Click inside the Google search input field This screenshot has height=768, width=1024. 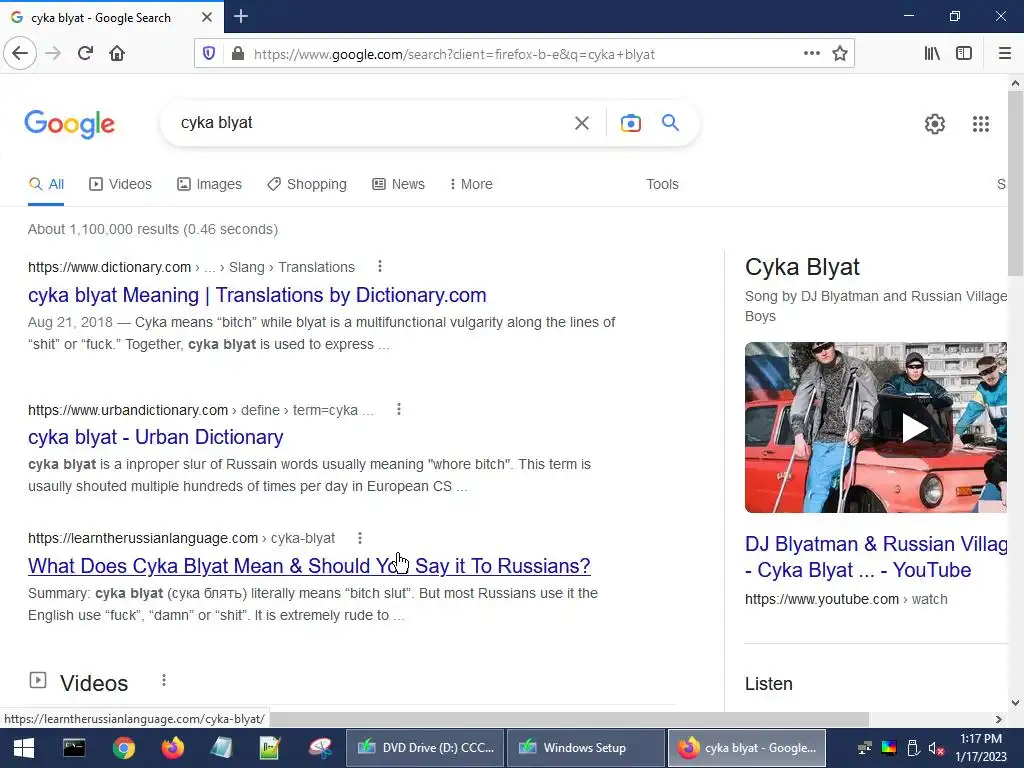pyautogui.click(x=372, y=123)
